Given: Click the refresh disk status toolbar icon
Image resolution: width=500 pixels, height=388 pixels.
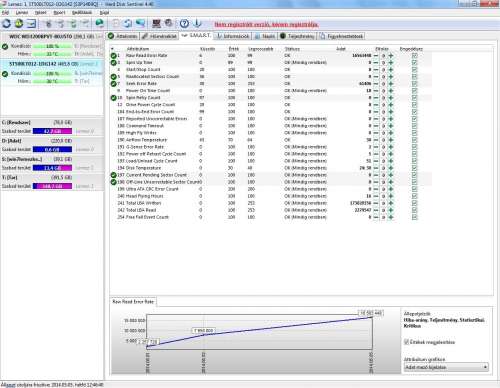Looking at the screenshot, I should pyautogui.click(x=6, y=24).
